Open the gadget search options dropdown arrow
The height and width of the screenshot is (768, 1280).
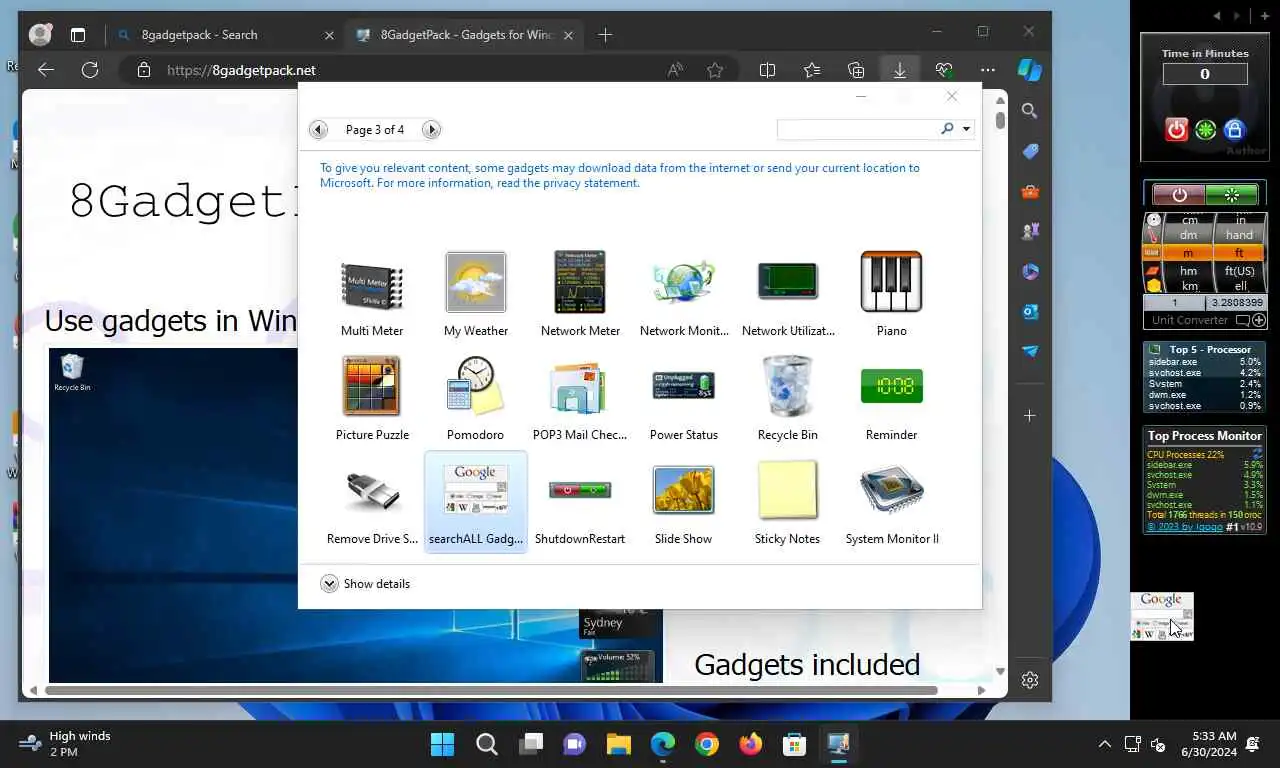966,129
